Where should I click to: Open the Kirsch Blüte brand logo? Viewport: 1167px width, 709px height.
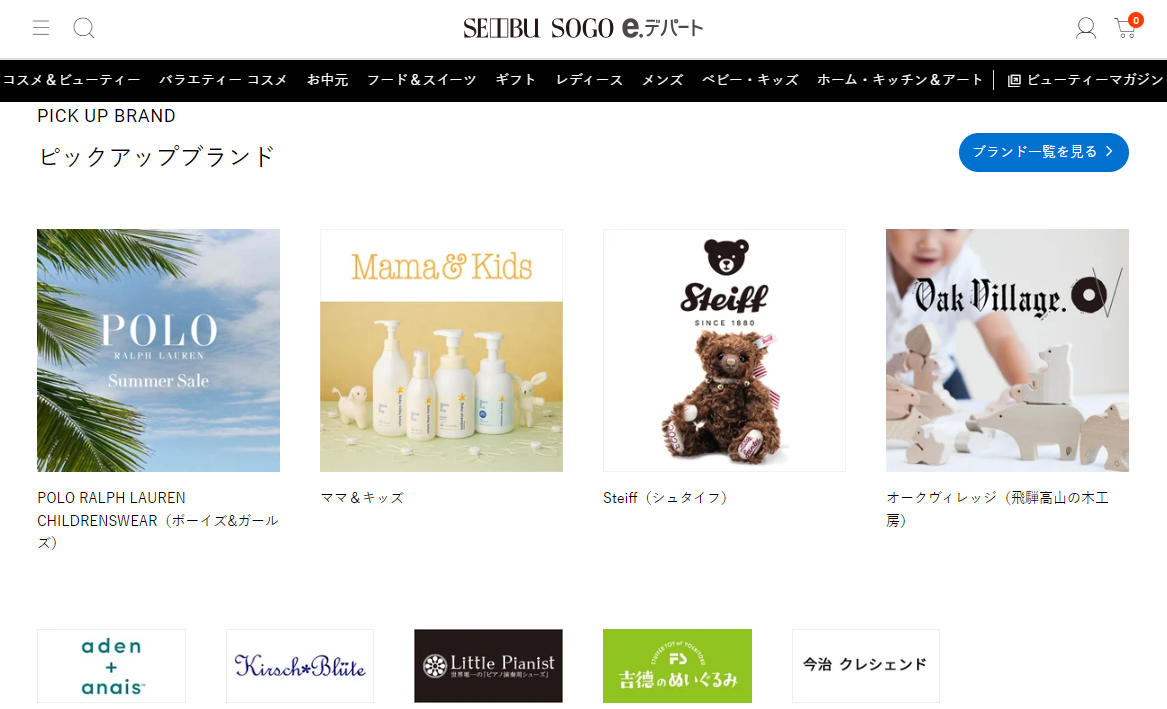(x=300, y=666)
